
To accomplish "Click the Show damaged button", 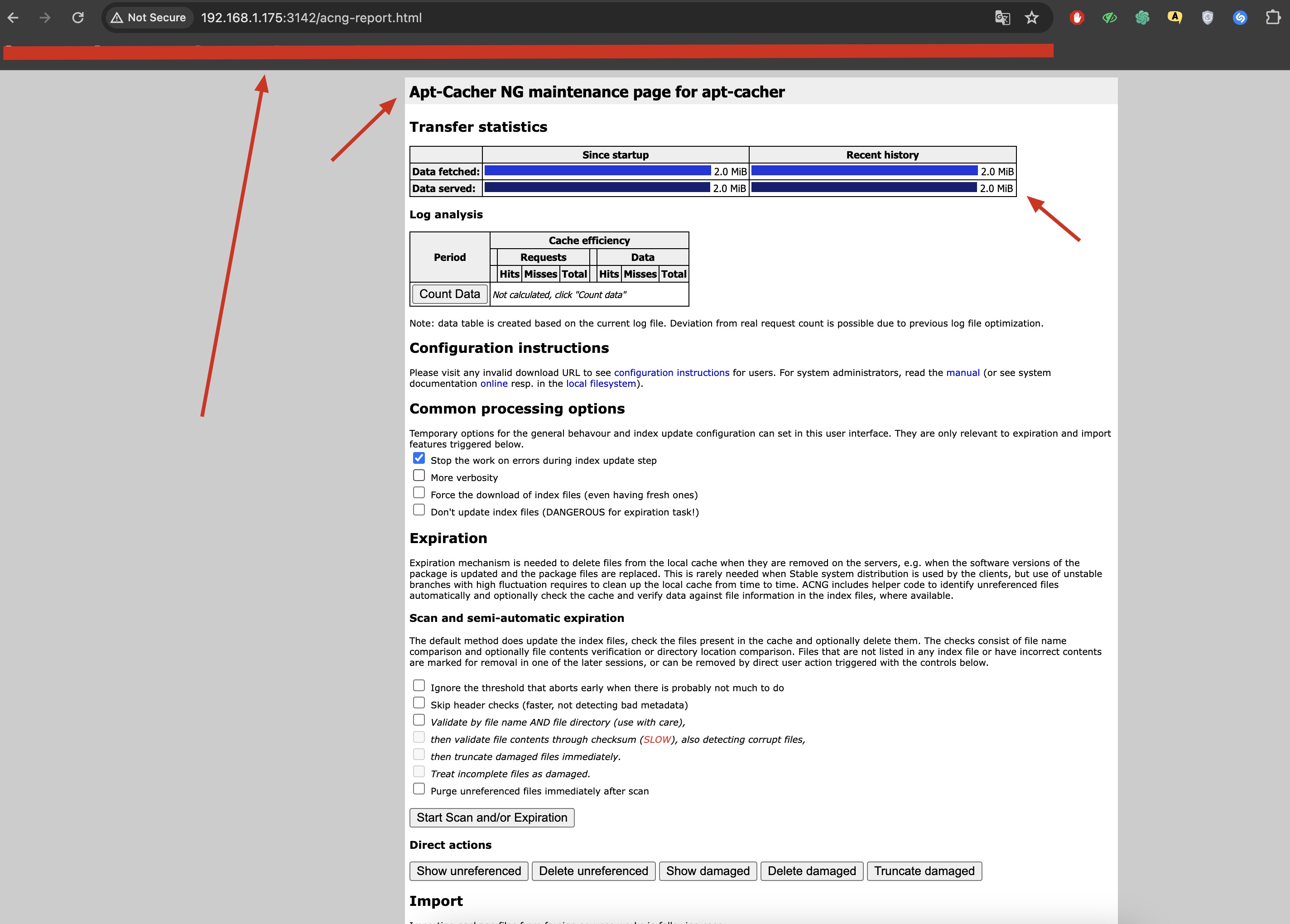I will (x=708, y=871).
